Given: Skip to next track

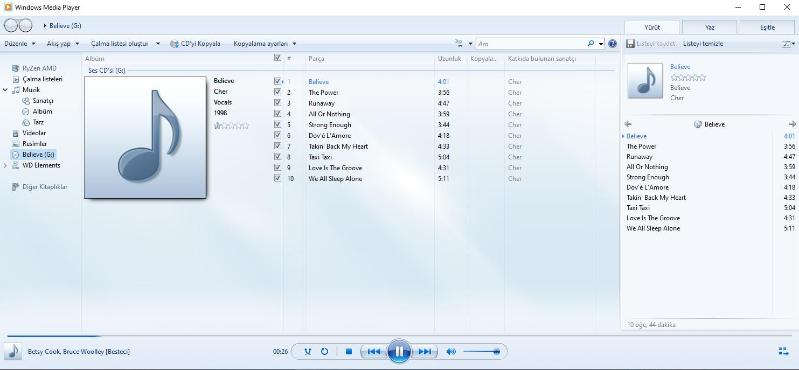Looking at the screenshot, I should tap(424, 352).
